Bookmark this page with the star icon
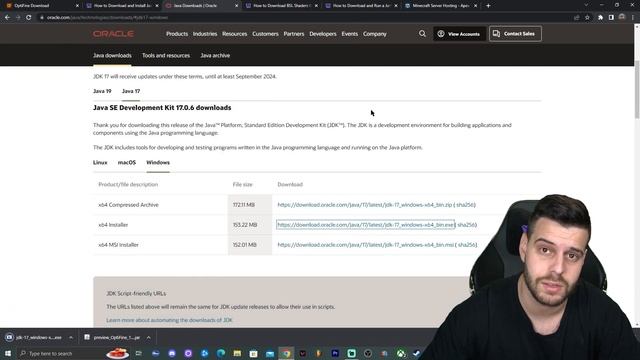The image size is (640, 360). pos(587,18)
